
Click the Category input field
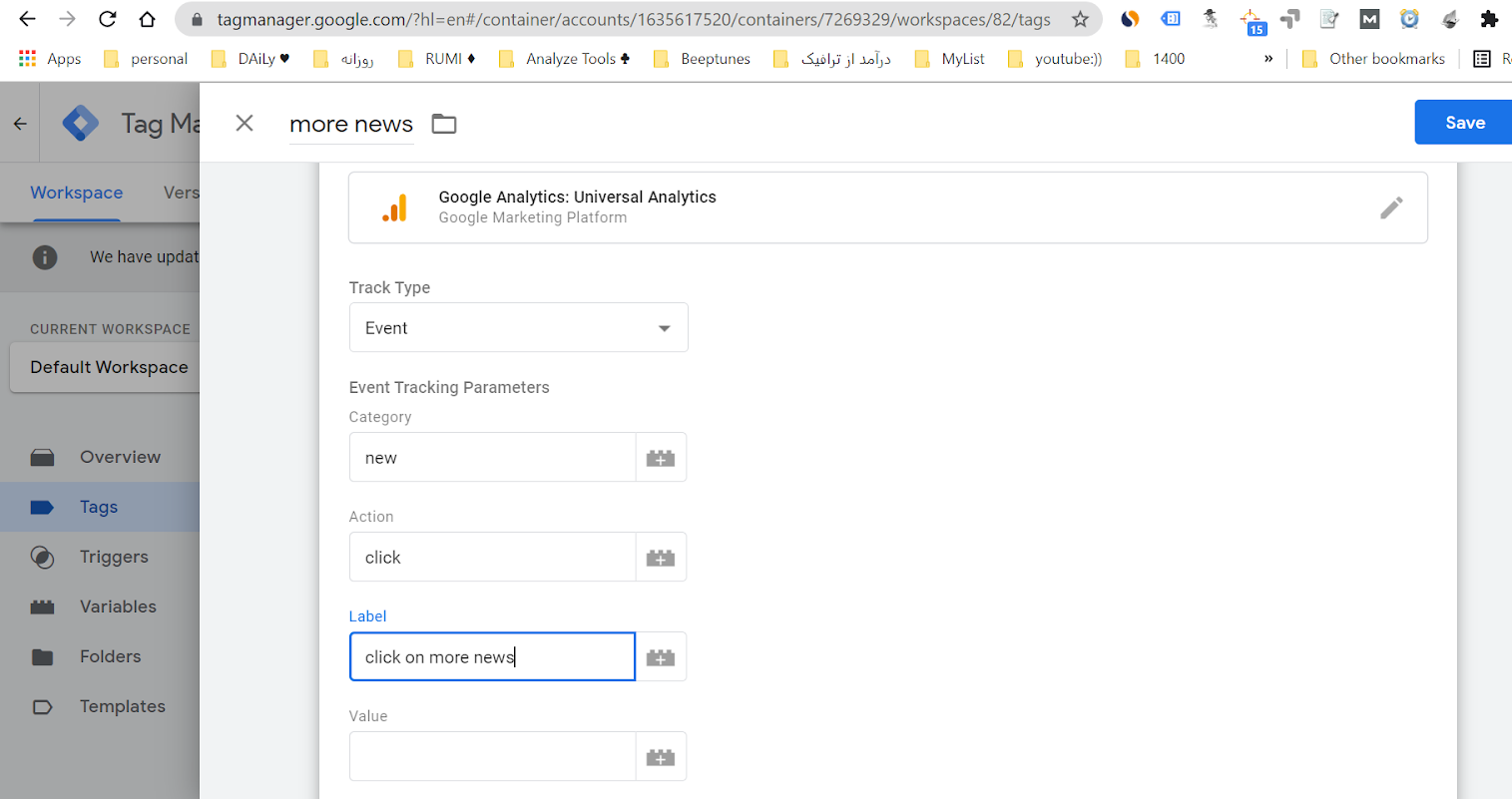(492, 458)
